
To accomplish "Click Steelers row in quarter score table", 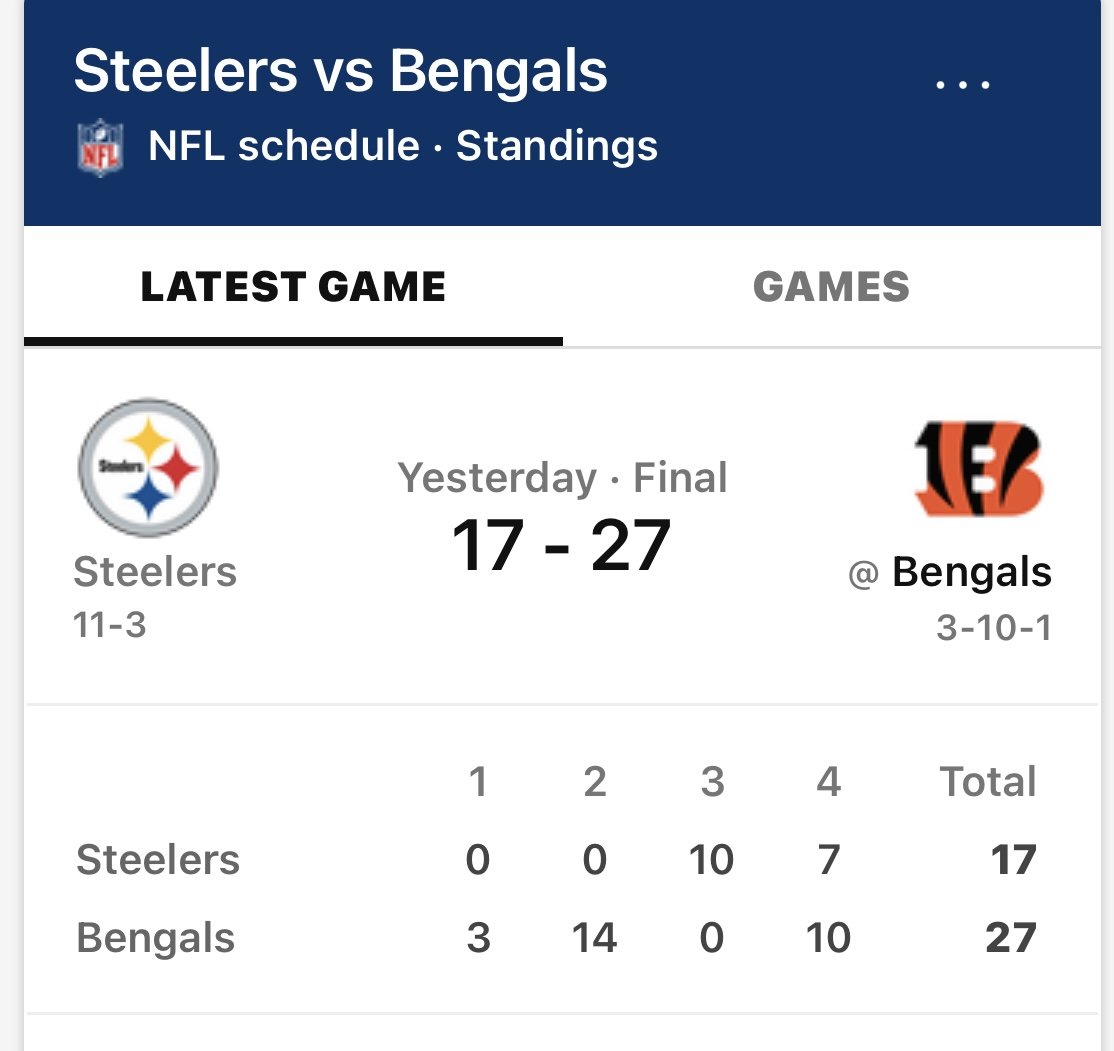I will pyautogui.click(x=556, y=859).
